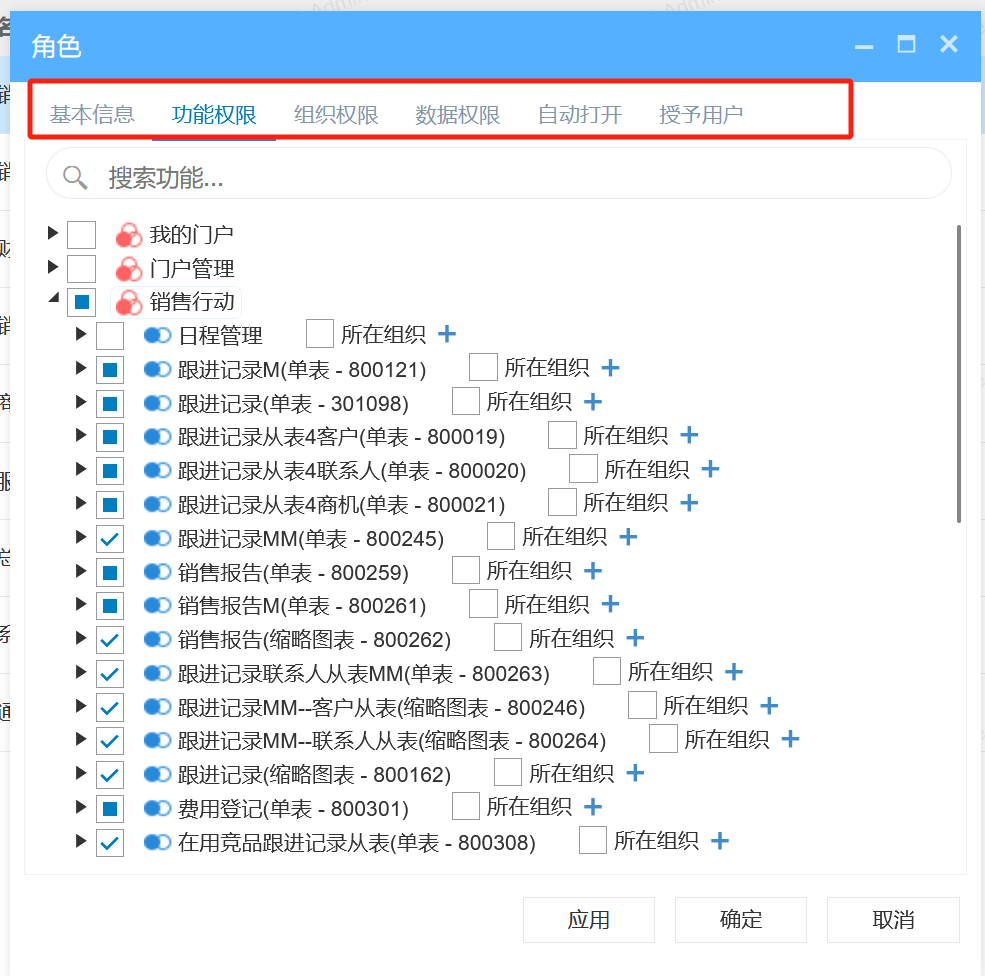The image size is (985, 976).
Task: Uncheck 跟进记录(缩略图表 - 800162) checkbox
Action: pos(110,775)
